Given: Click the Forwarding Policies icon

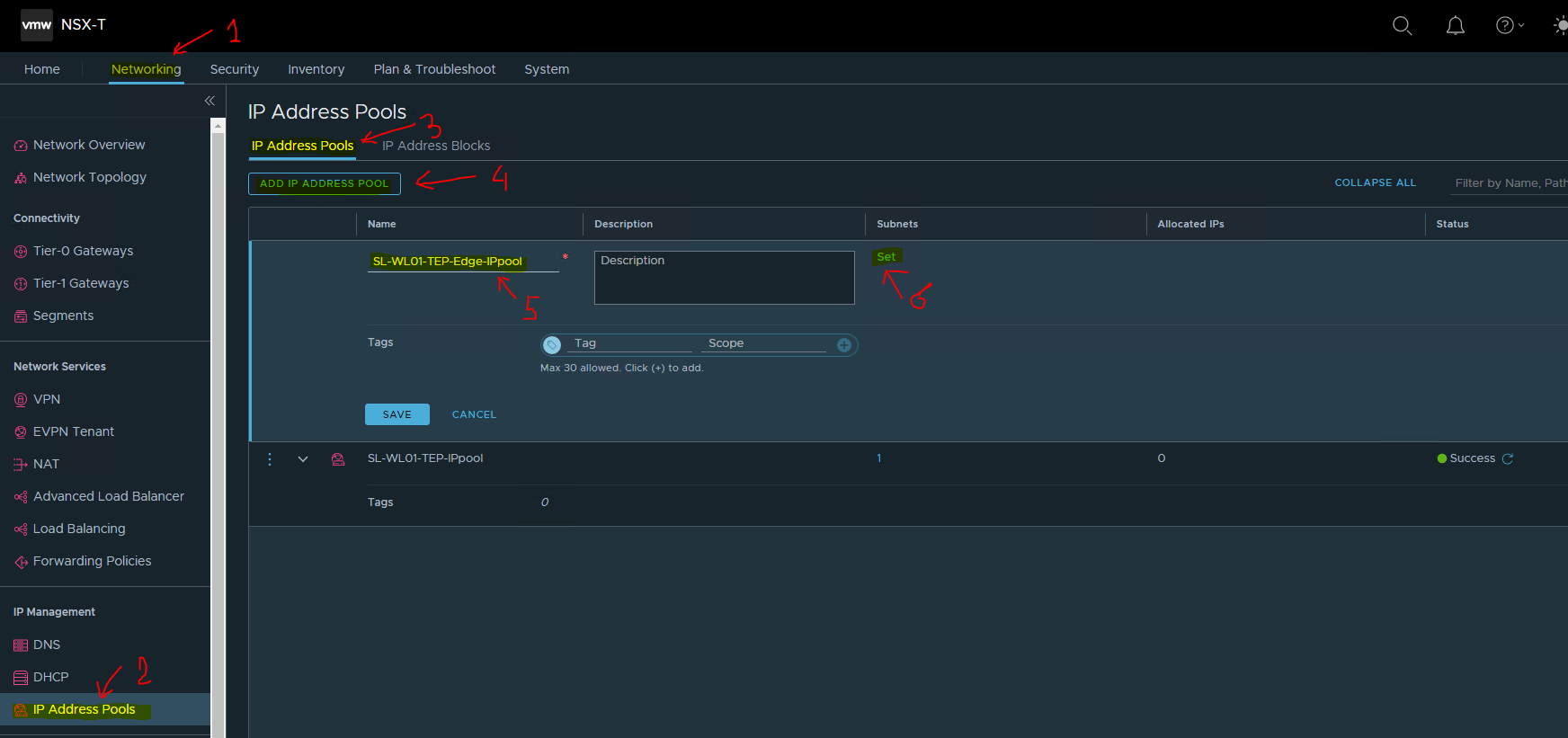Looking at the screenshot, I should click(x=21, y=562).
